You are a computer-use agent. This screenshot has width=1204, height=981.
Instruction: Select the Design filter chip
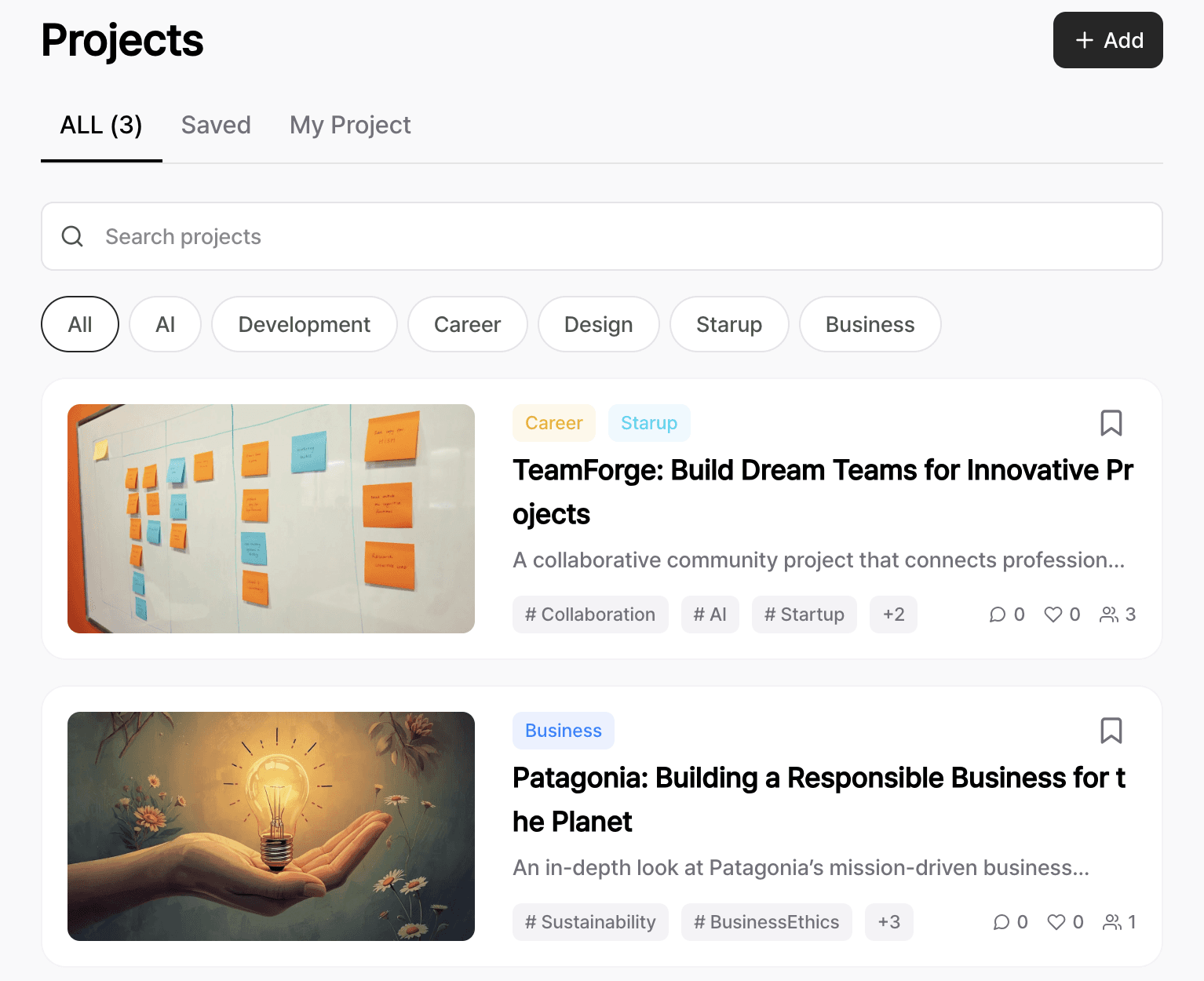point(598,324)
